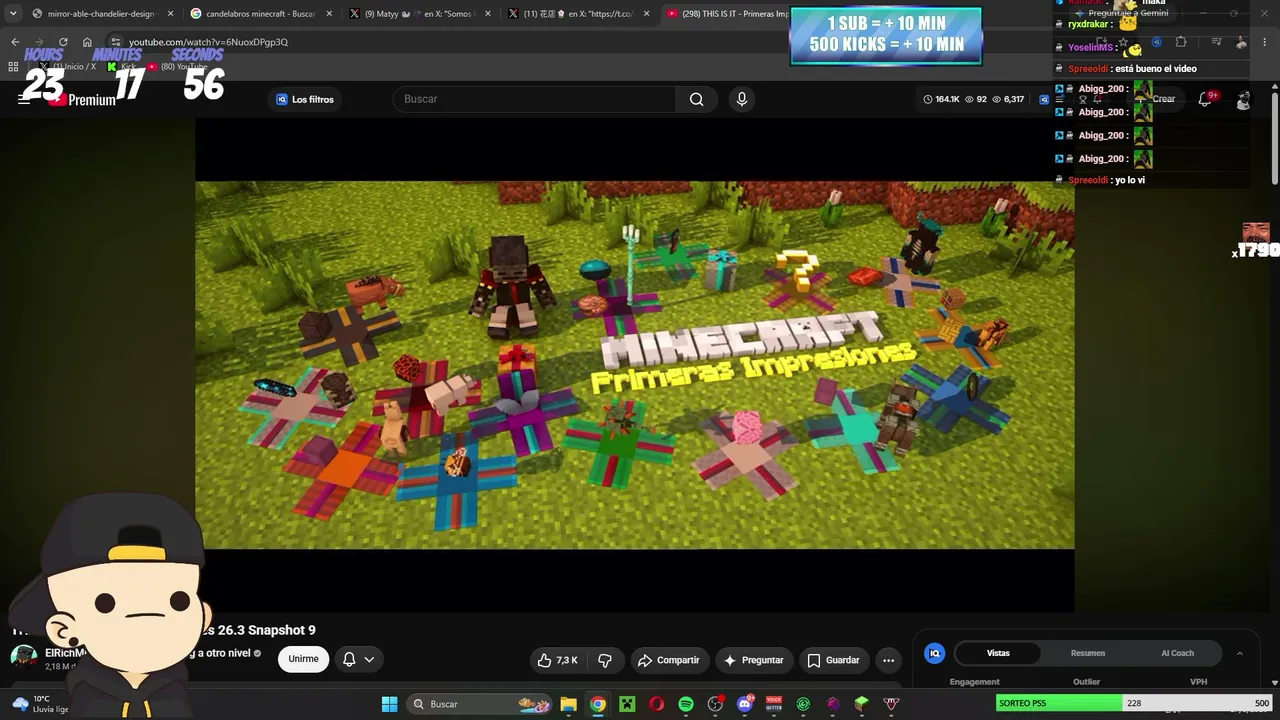Open Google Chrome from the taskbar

pyautogui.click(x=597, y=704)
